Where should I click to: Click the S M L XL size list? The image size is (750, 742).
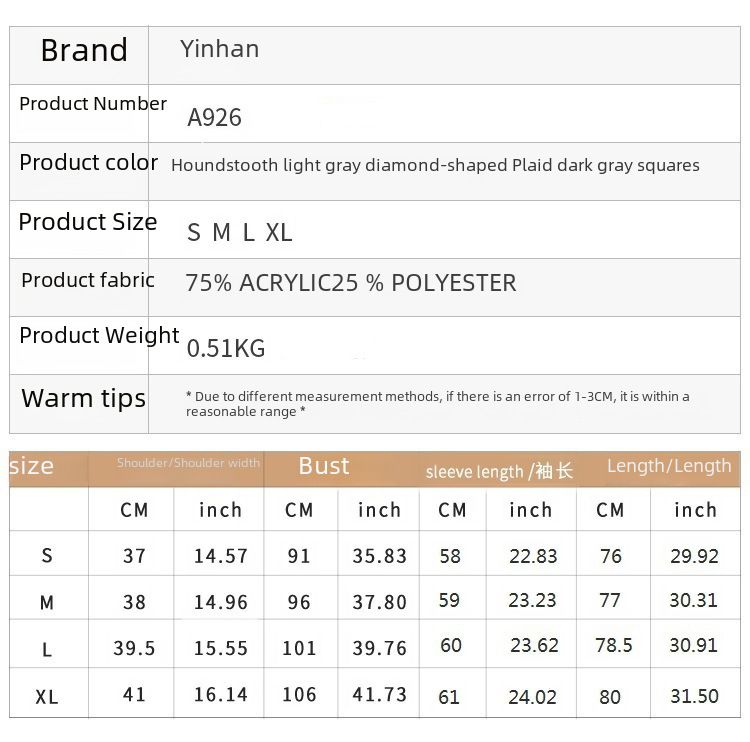tap(240, 233)
